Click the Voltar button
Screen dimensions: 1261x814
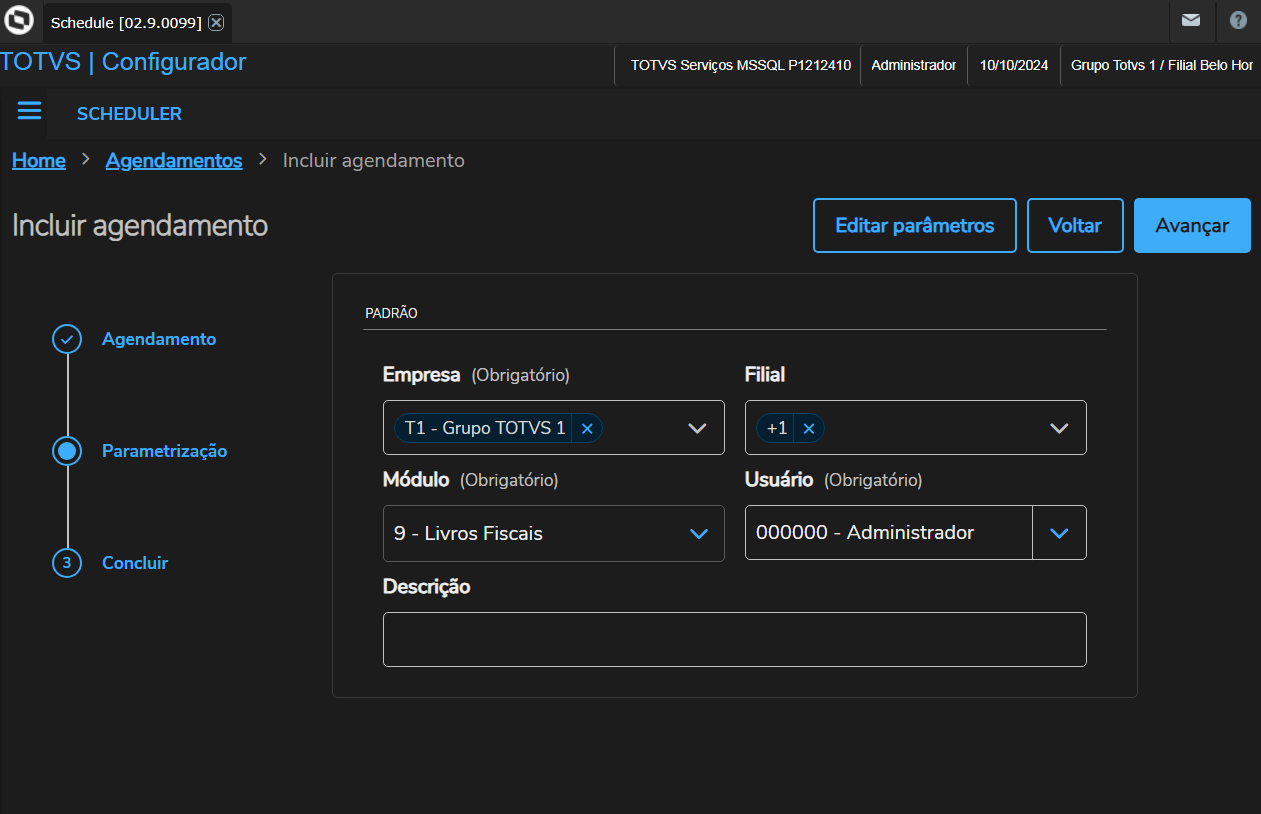1075,225
